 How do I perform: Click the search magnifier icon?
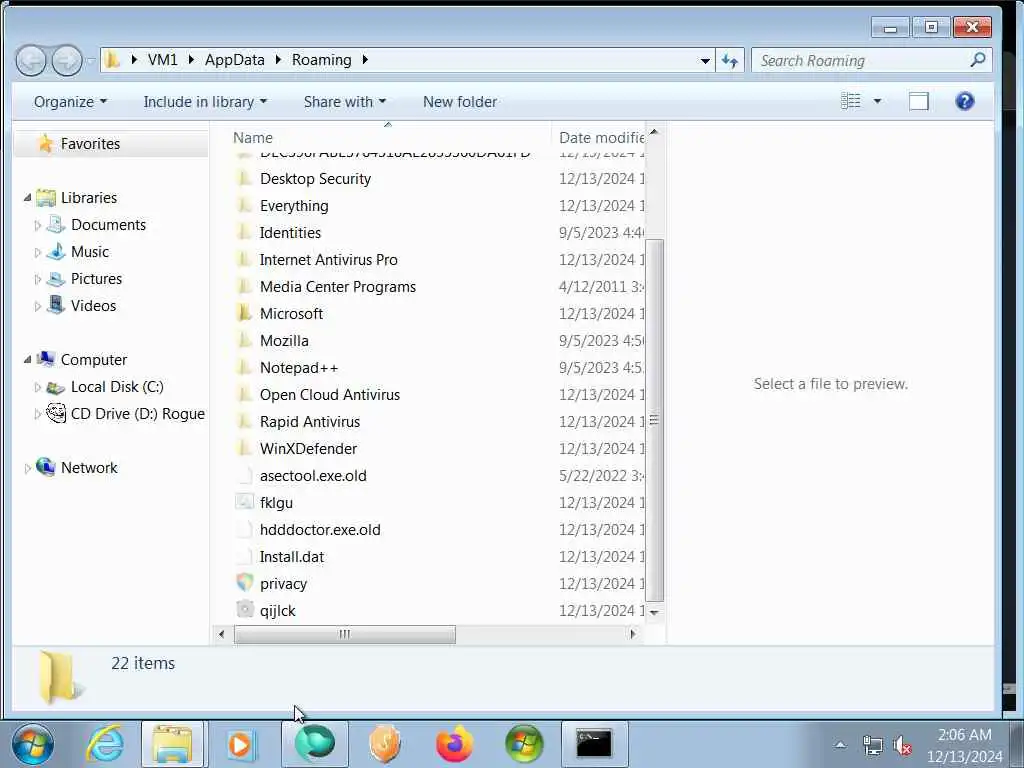click(x=977, y=60)
